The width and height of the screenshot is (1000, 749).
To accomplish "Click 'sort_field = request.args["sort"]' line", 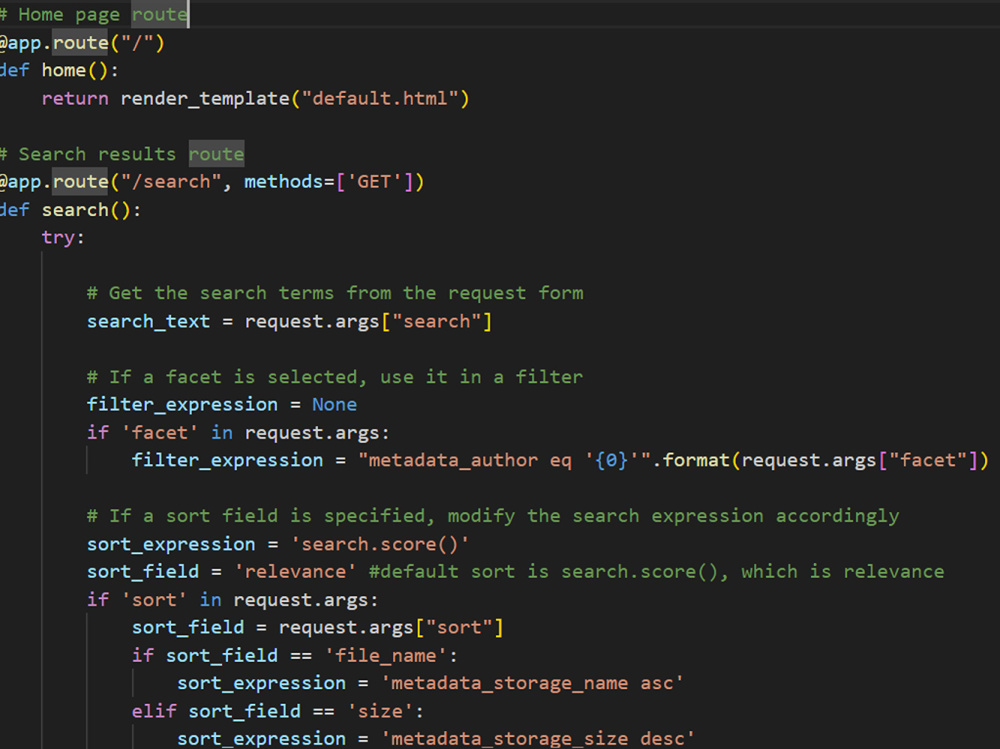I will [x=318, y=627].
